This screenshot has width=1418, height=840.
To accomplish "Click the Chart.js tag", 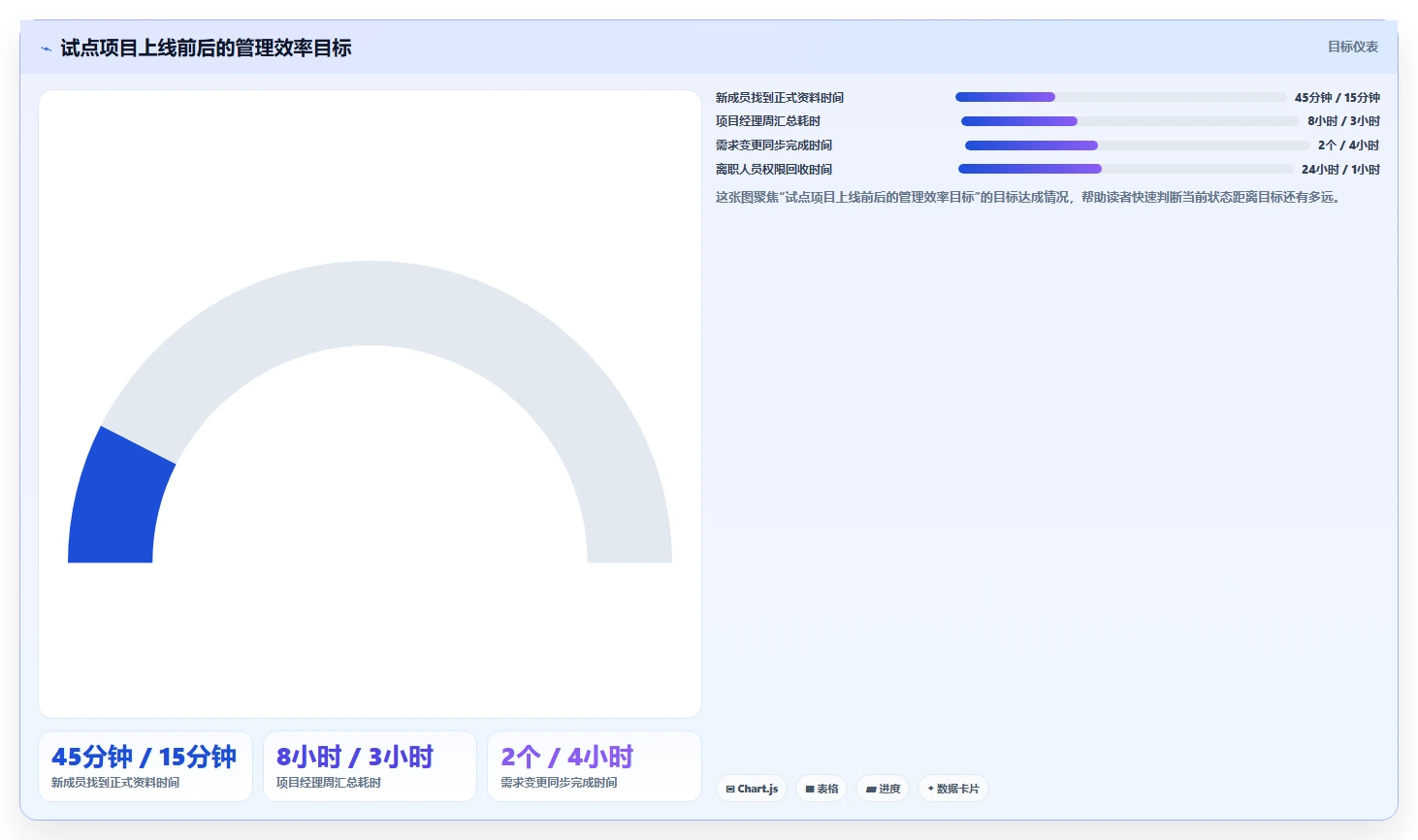I will pyautogui.click(x=752, y=789).
